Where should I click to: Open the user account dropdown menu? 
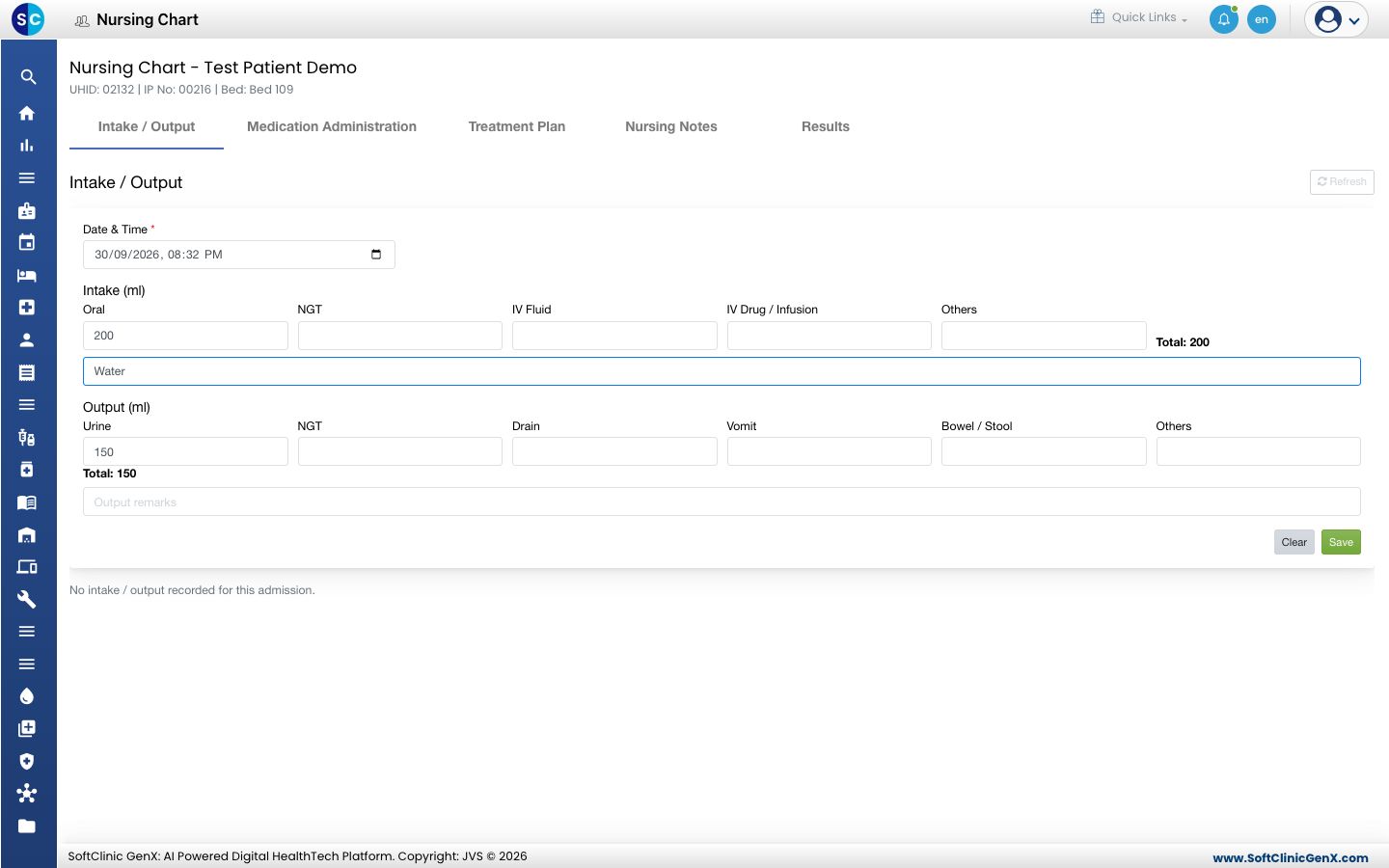(1336, 19)
